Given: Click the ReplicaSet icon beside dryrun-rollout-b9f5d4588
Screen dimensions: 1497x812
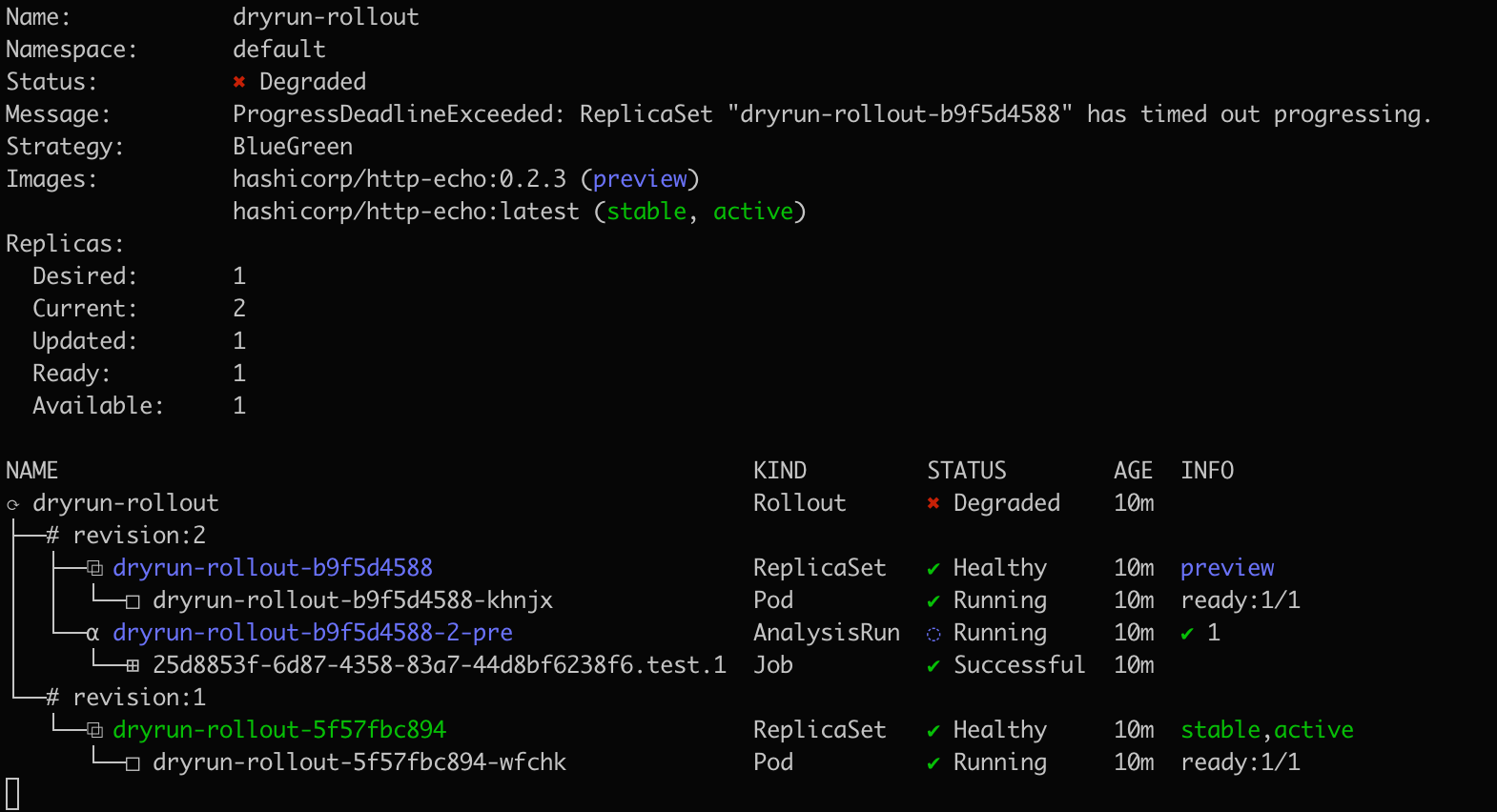Looking at the screenshot, I should click(94, 568).
